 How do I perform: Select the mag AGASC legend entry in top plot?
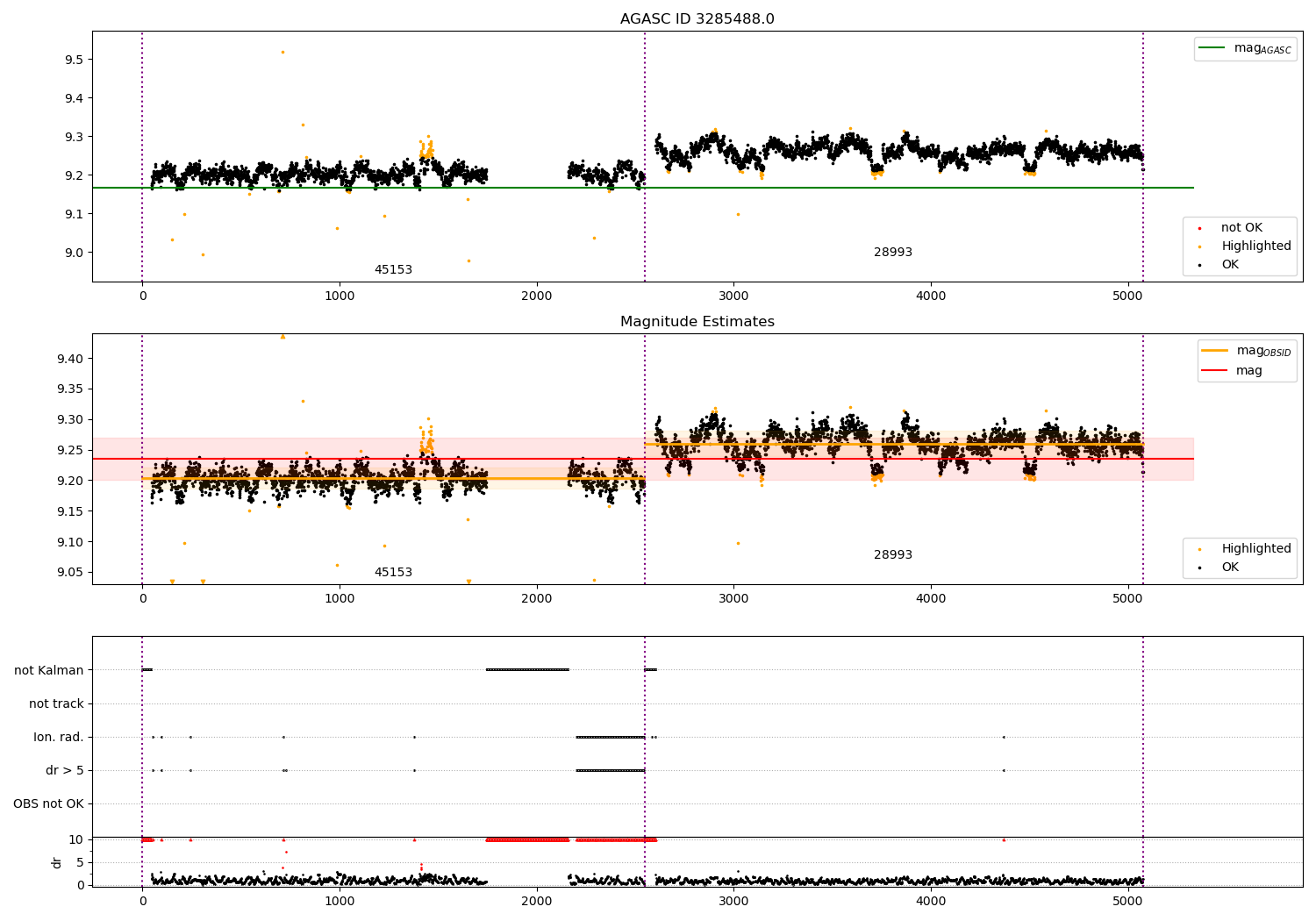pos(1245,48)
